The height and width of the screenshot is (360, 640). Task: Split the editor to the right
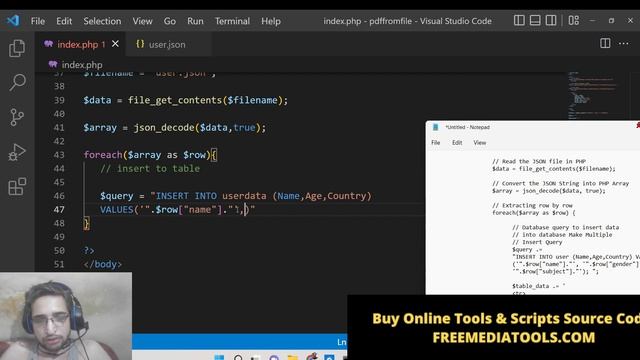(605, 43)
